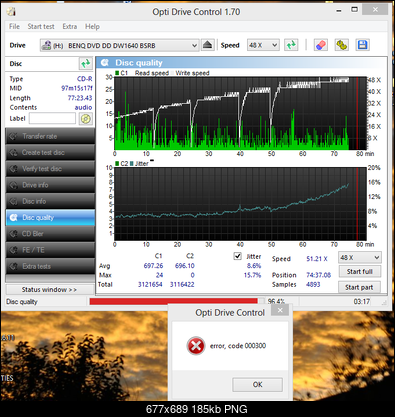Click the C2 total value 3116422
The image size is (395, 417).
pos(182,284)
